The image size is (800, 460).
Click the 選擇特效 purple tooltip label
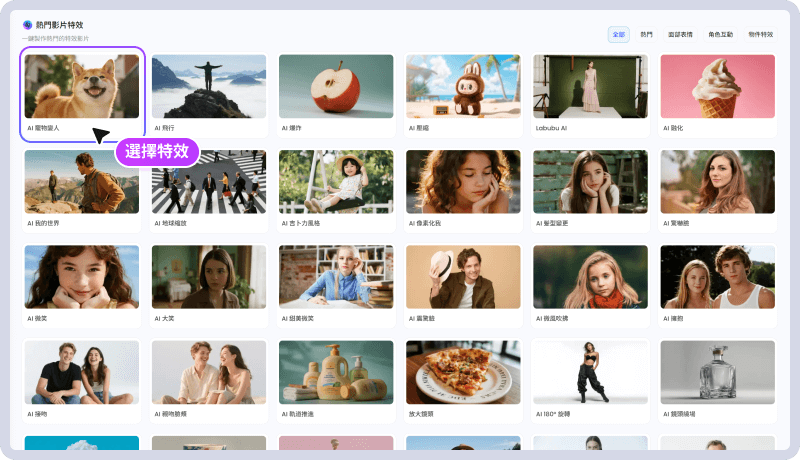pos(157,151)
